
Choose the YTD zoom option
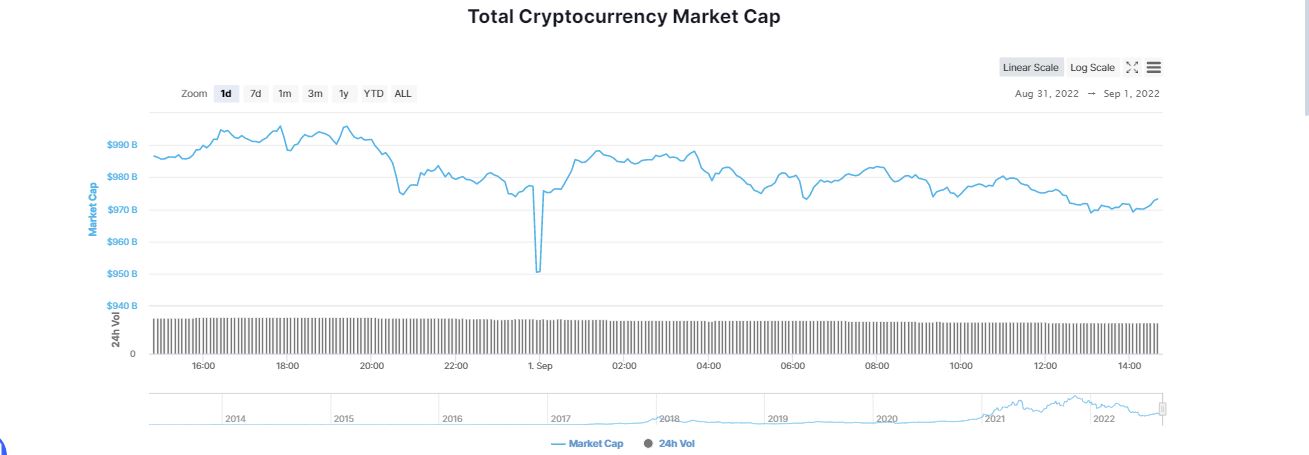point(373,94)
